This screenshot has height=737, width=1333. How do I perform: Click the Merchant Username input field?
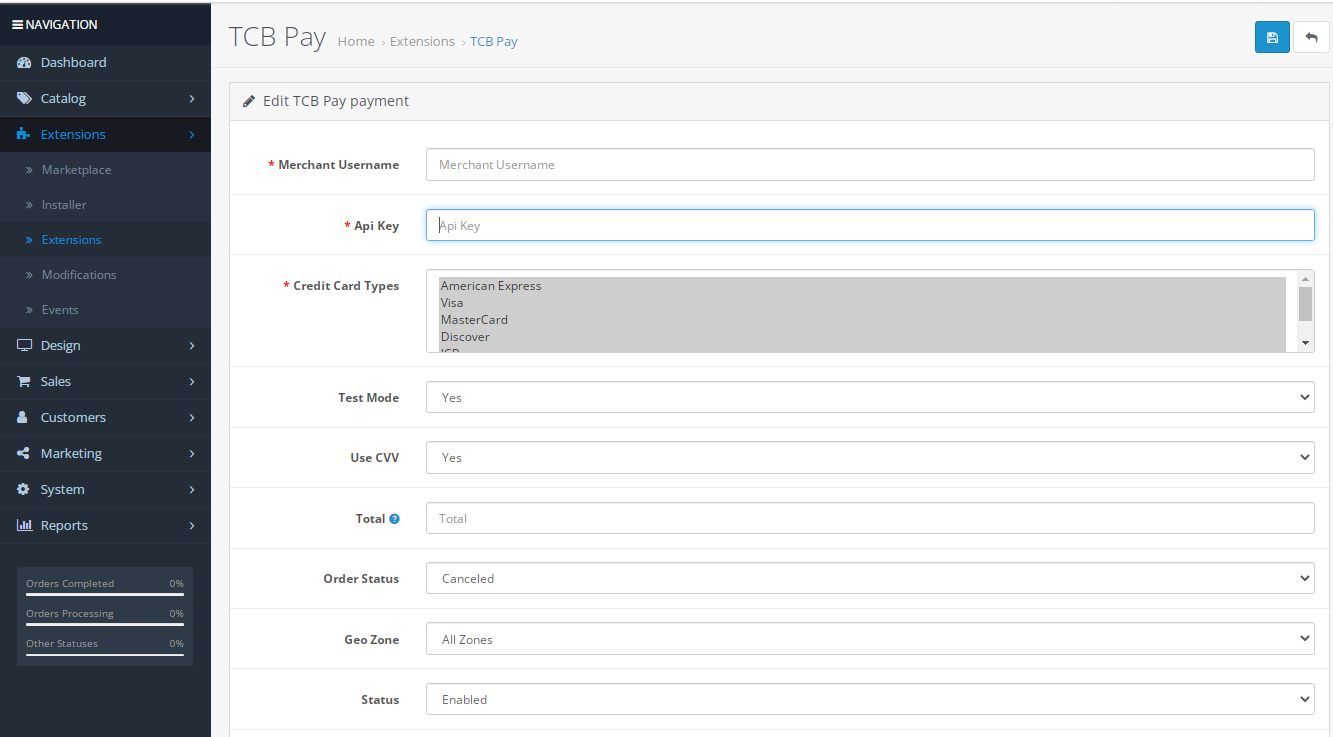(870, 164)
